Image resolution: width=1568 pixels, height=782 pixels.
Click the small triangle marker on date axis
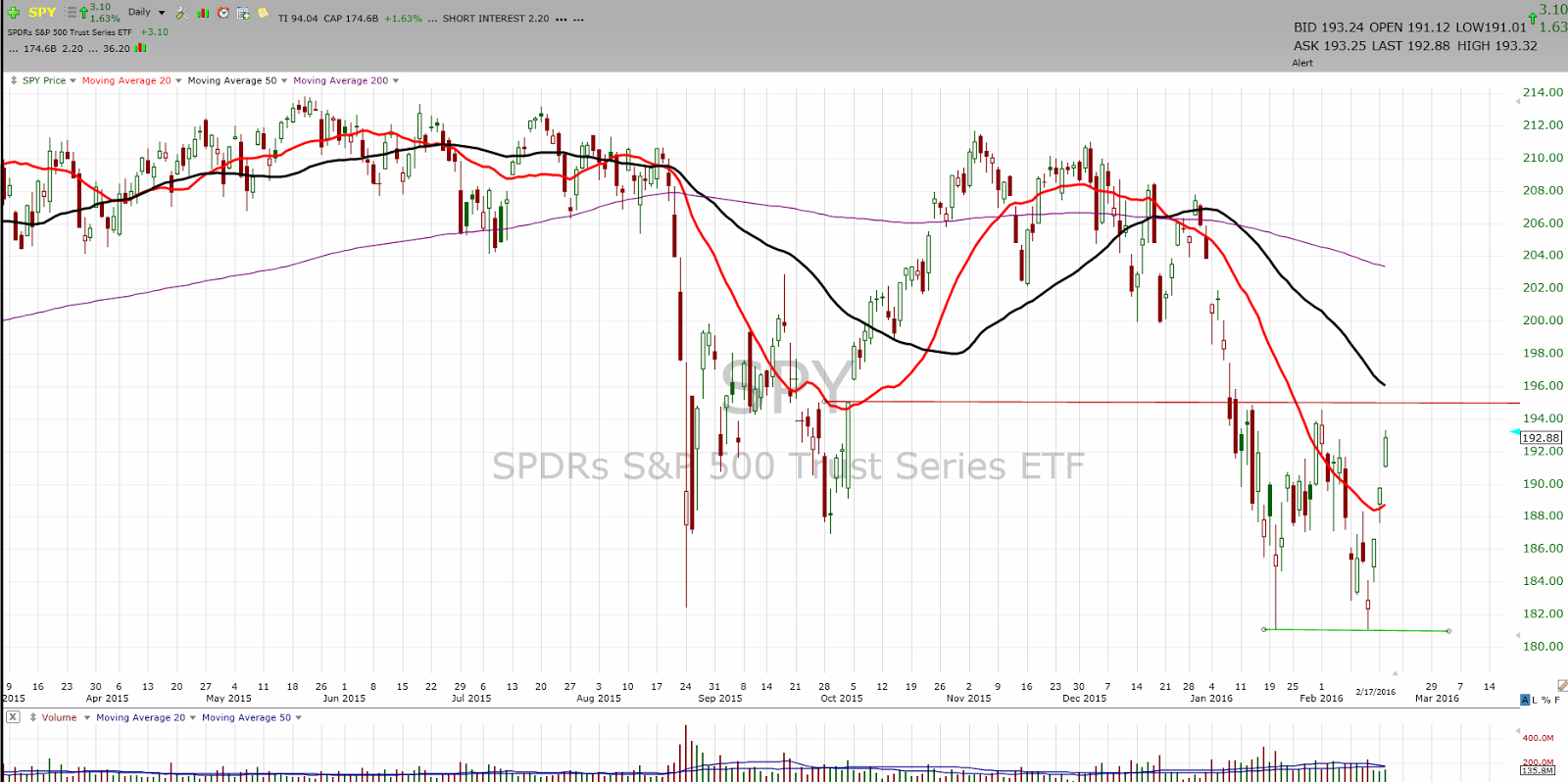(x=1395, y=672)
